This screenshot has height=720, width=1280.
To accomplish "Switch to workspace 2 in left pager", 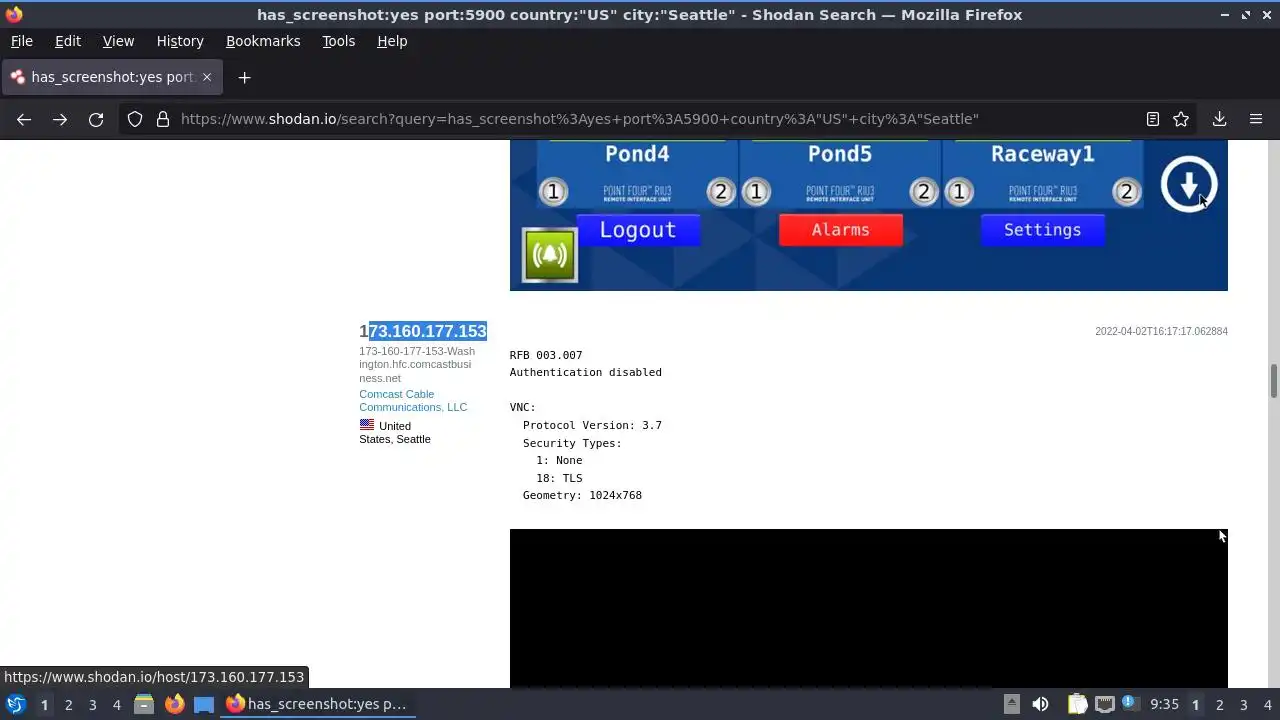I will coord(68,705).
